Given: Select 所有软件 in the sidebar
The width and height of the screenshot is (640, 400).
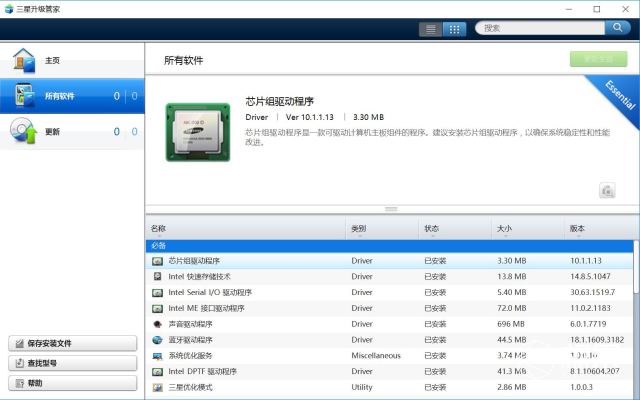Looking at the screenshot, I should click(72, 96).
